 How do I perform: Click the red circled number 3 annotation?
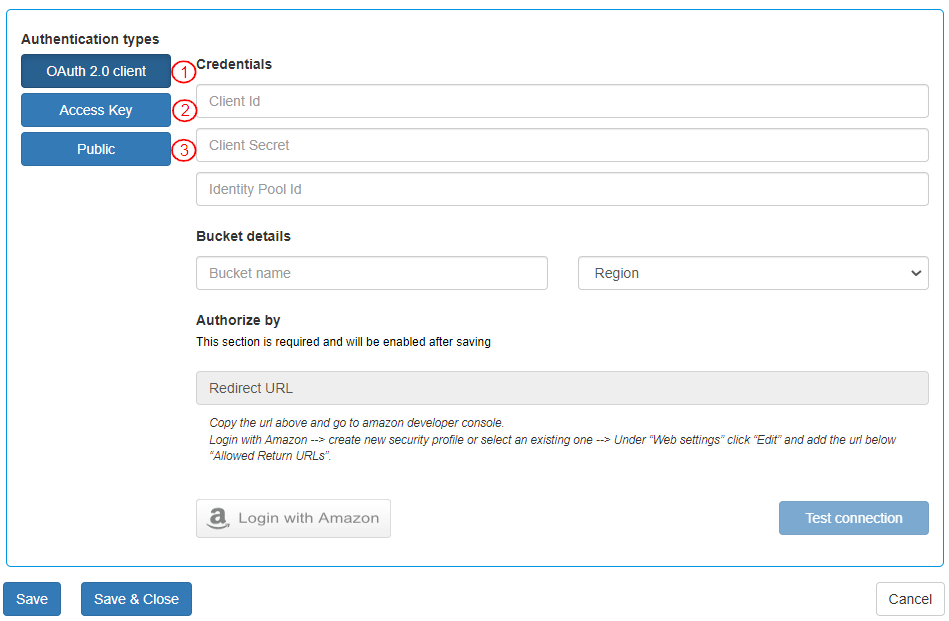point(184,149)
